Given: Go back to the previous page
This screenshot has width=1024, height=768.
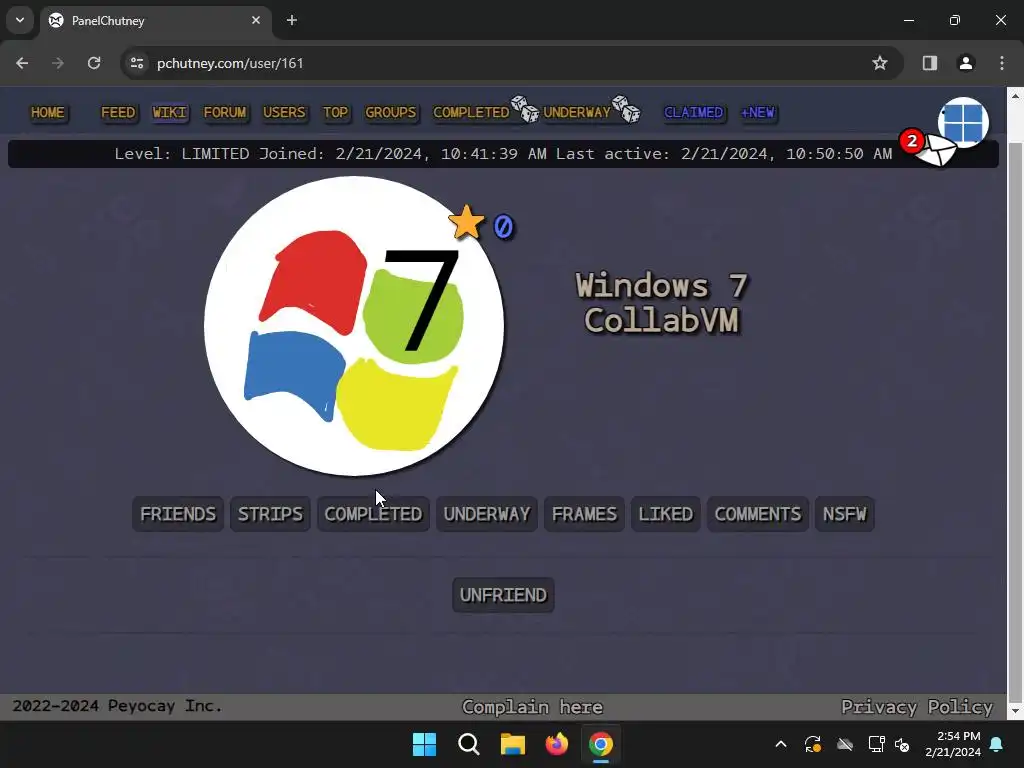Looking at the screenshot, I should coord(22,63).
